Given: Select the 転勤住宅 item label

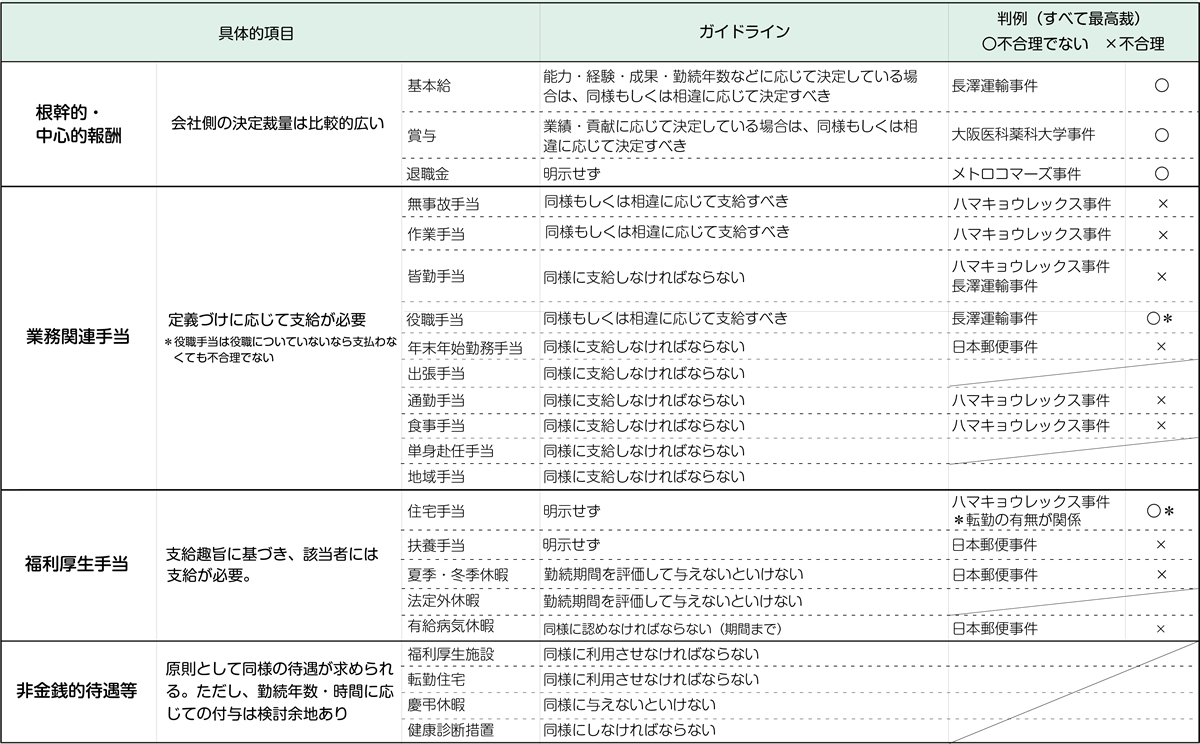Looking at the screenshot, I should (437, 679).
